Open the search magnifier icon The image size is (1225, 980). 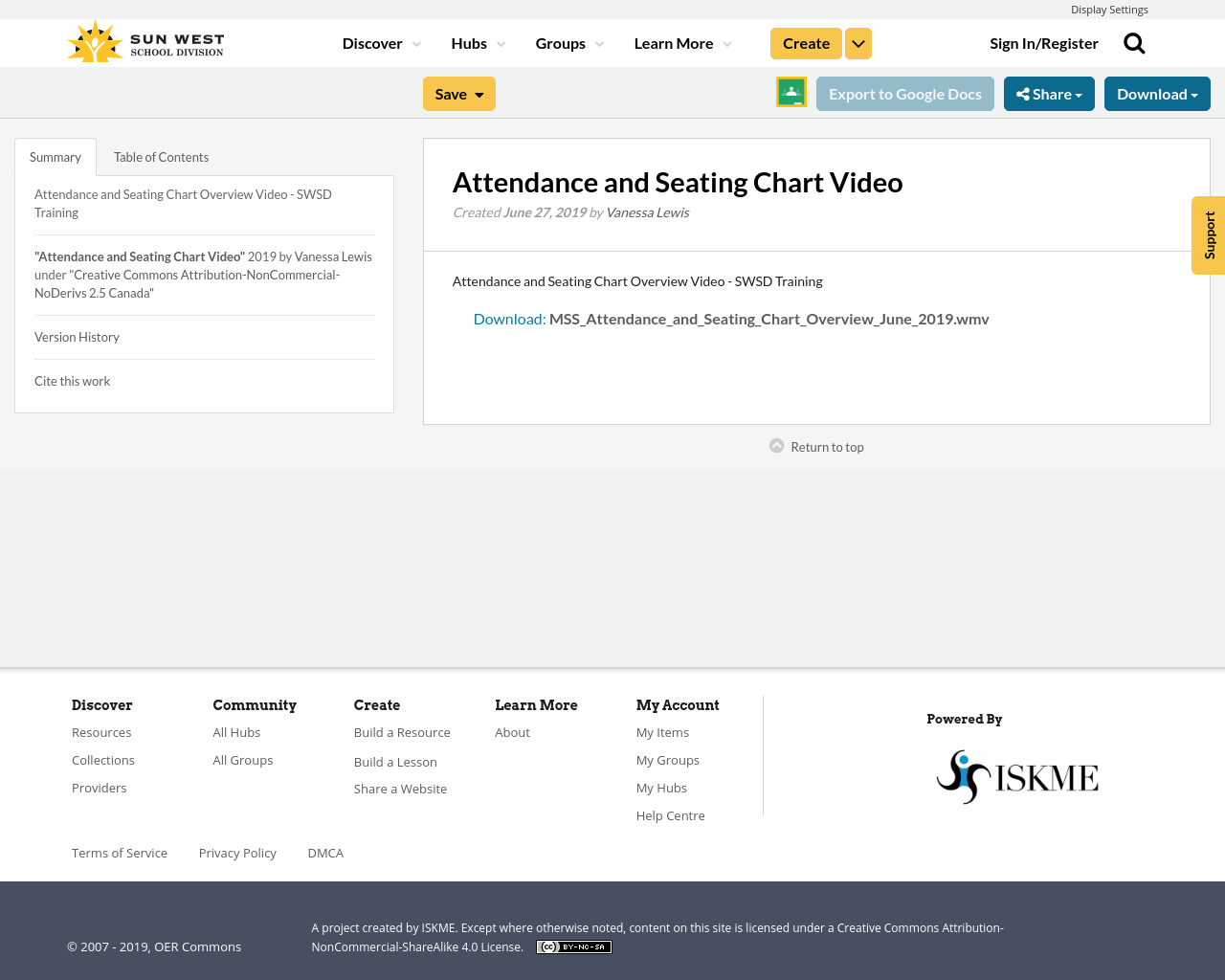point(1134,43)
